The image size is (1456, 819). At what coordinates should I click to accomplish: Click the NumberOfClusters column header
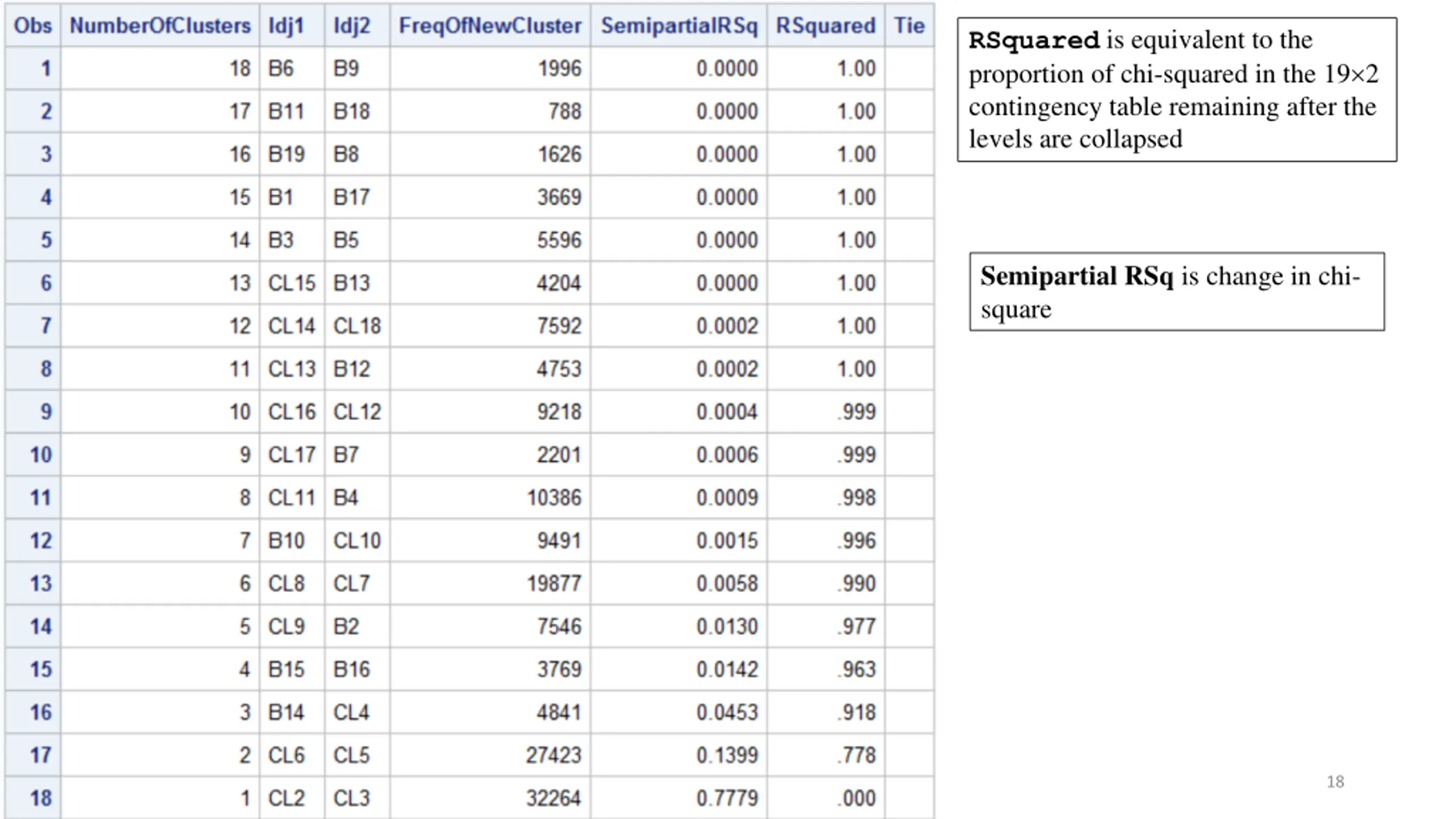point(160,26)
